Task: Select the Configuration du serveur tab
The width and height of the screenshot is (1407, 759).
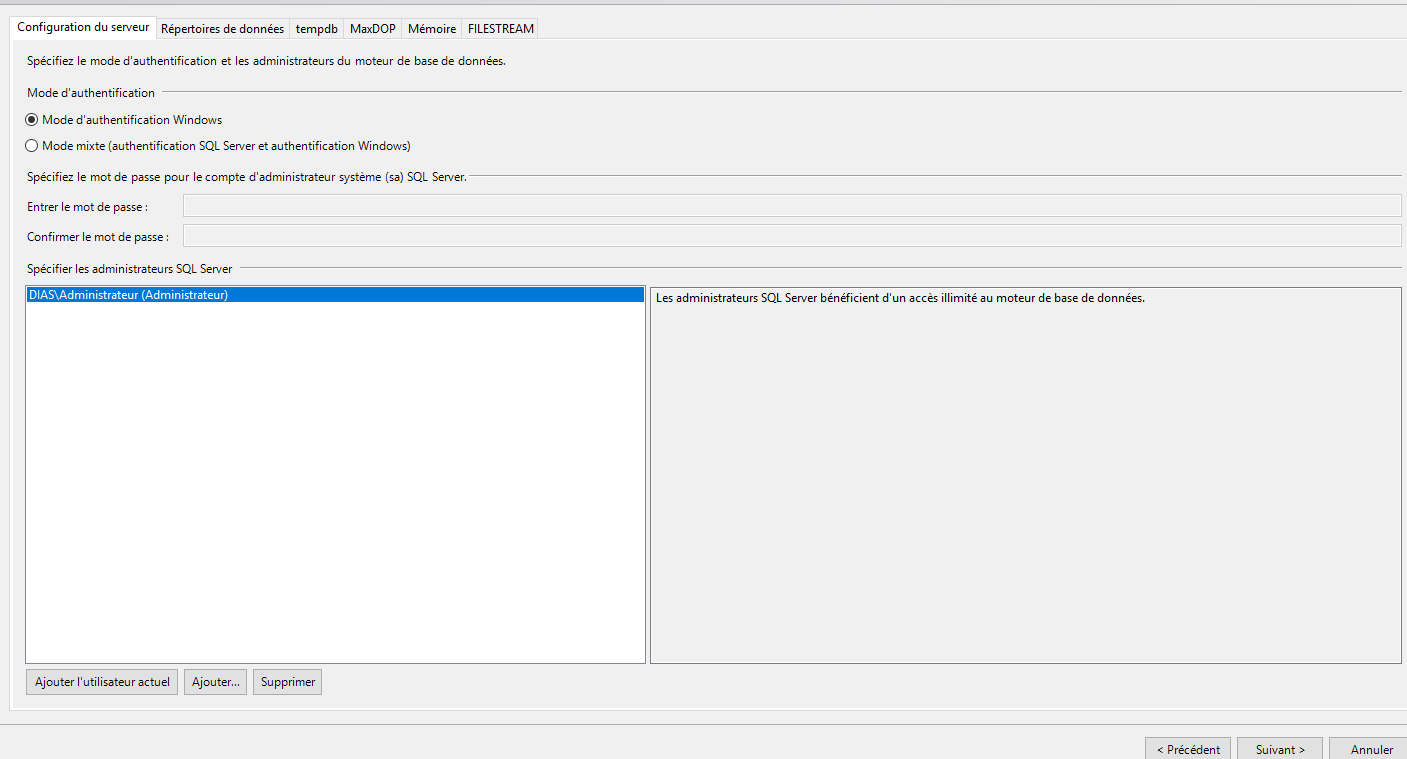Action: pos(83,28)
